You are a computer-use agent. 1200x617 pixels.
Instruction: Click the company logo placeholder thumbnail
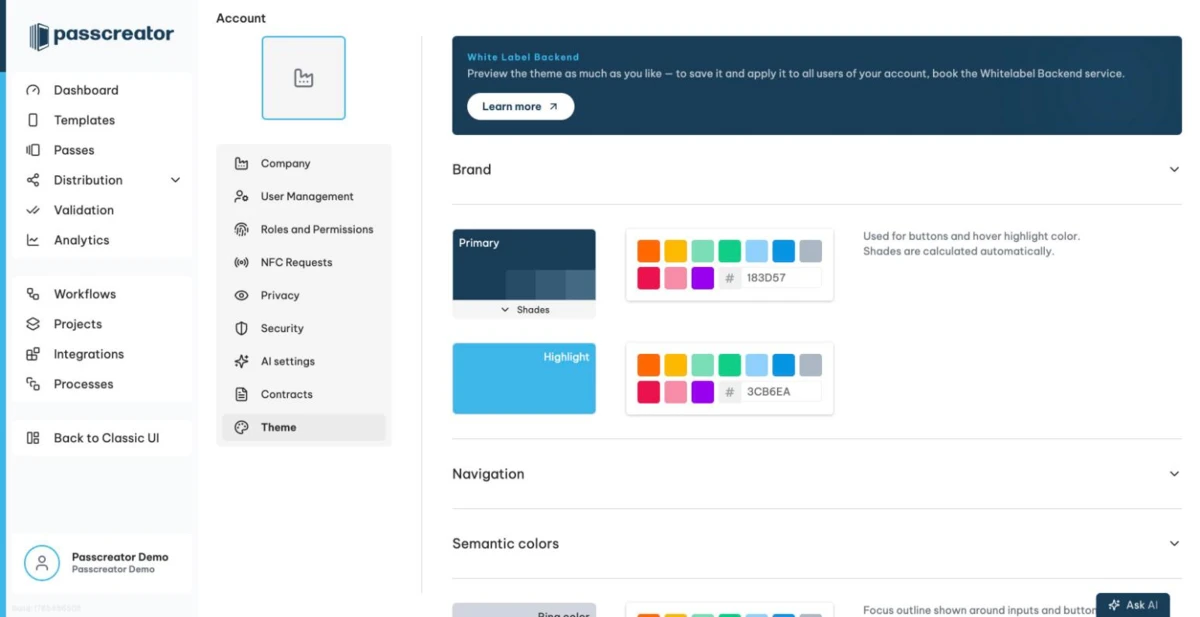point(304,78)
